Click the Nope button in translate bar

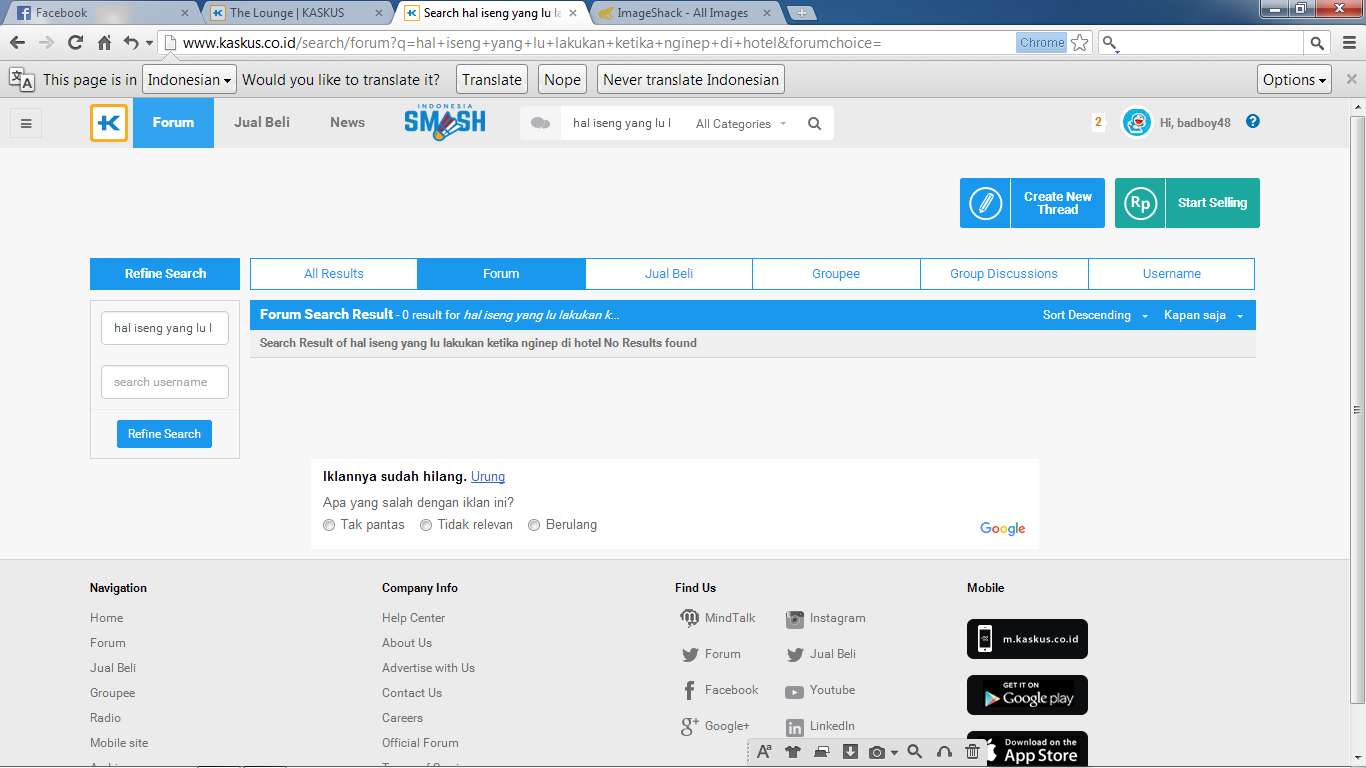point(562,80)
